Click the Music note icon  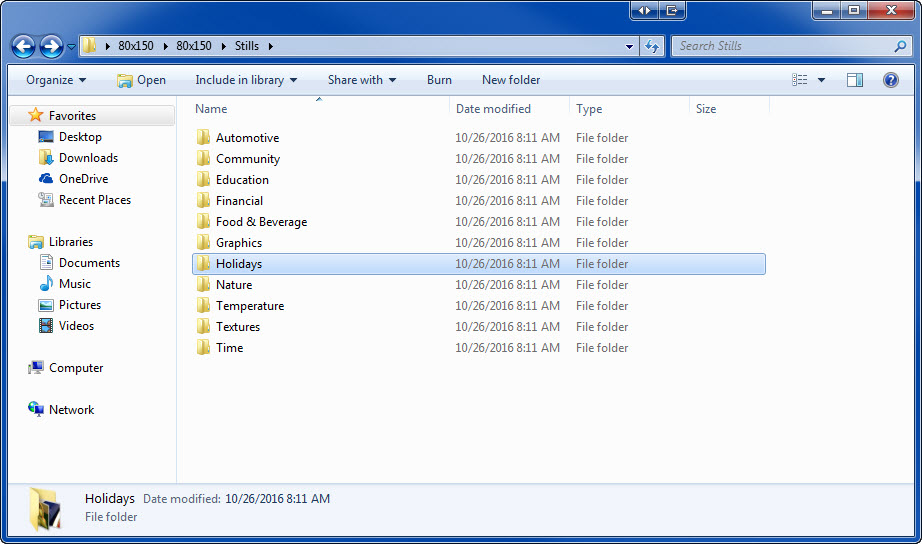(x=46, y=284)
